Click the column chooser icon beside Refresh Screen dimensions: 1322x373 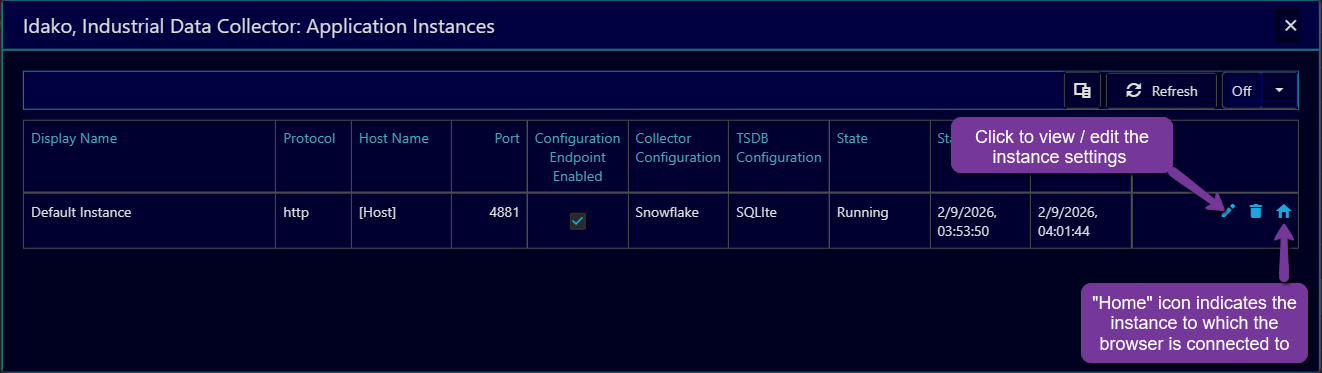coord(1082,91)
